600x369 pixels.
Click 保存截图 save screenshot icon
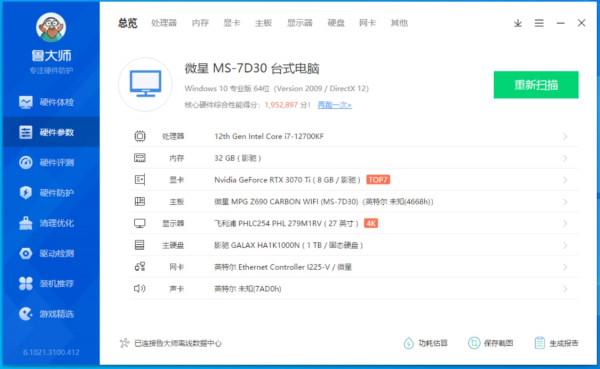coord(474,343)
